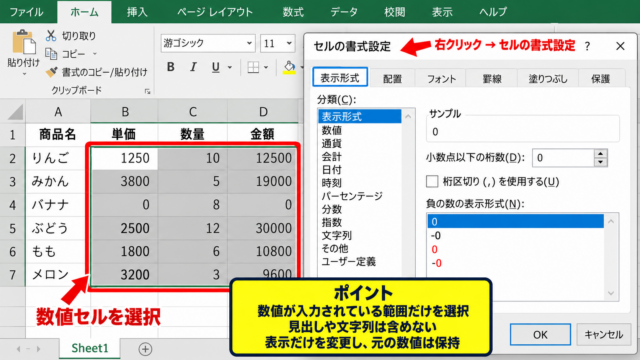The width and height of the screenshot is (640, 360).
Task: Increase decimal places with up spinner
Action: [x=600, y=154]
